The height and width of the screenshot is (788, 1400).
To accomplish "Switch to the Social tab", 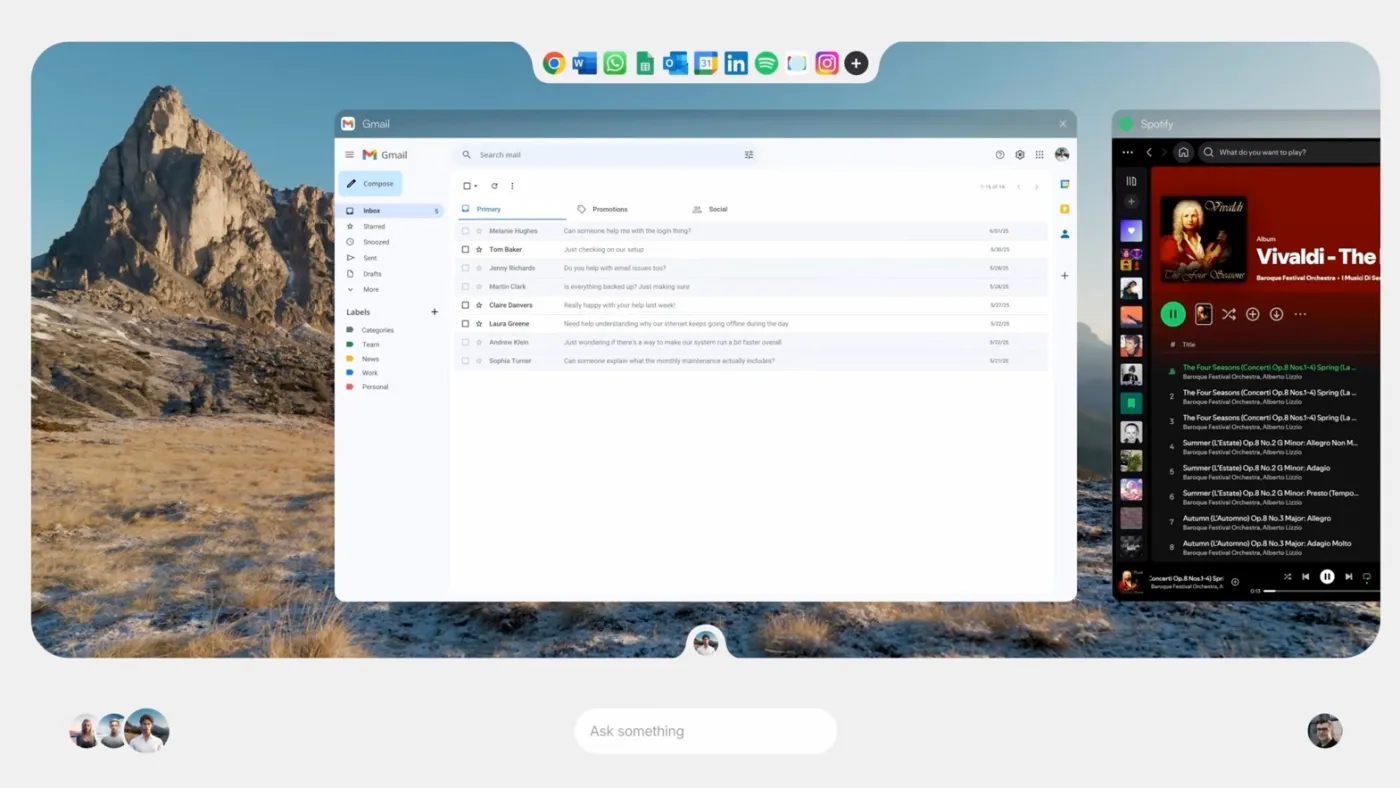I will (717, 209).
